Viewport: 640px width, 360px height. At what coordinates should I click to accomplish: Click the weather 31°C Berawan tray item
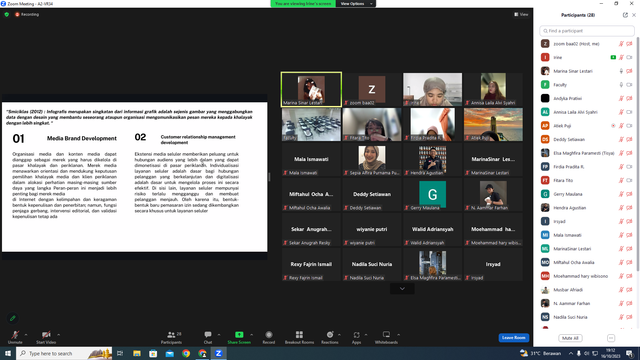540,353
